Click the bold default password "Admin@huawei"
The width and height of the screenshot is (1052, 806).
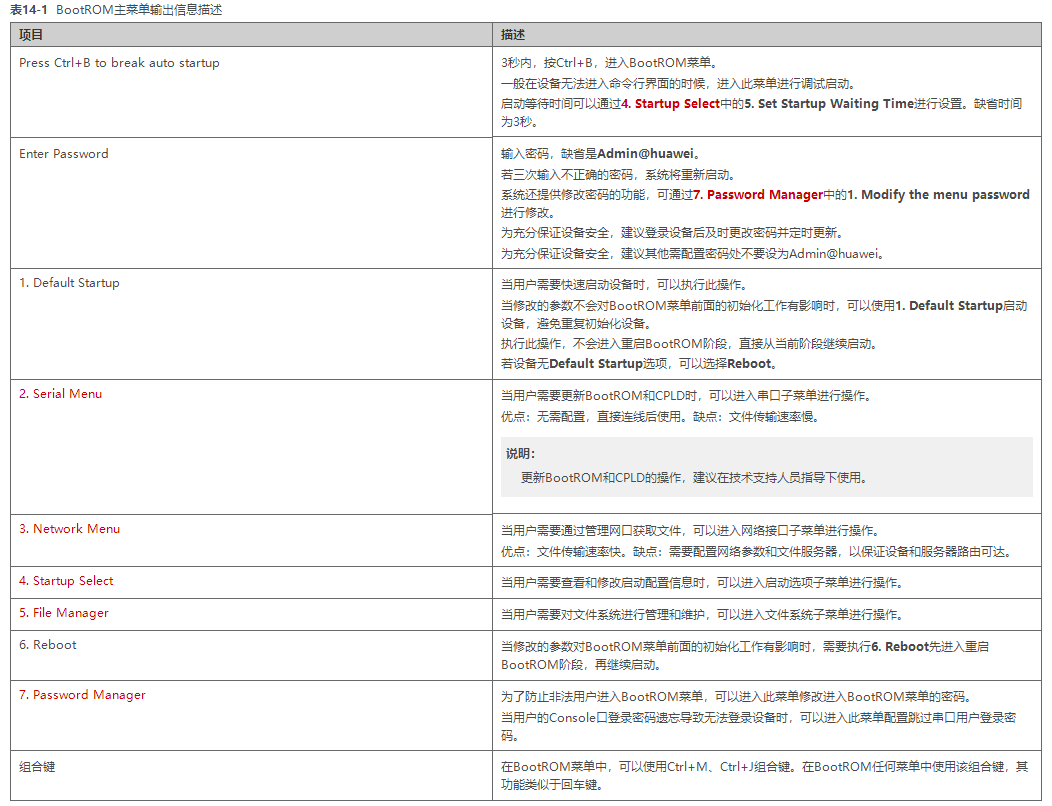coord(644,154)
